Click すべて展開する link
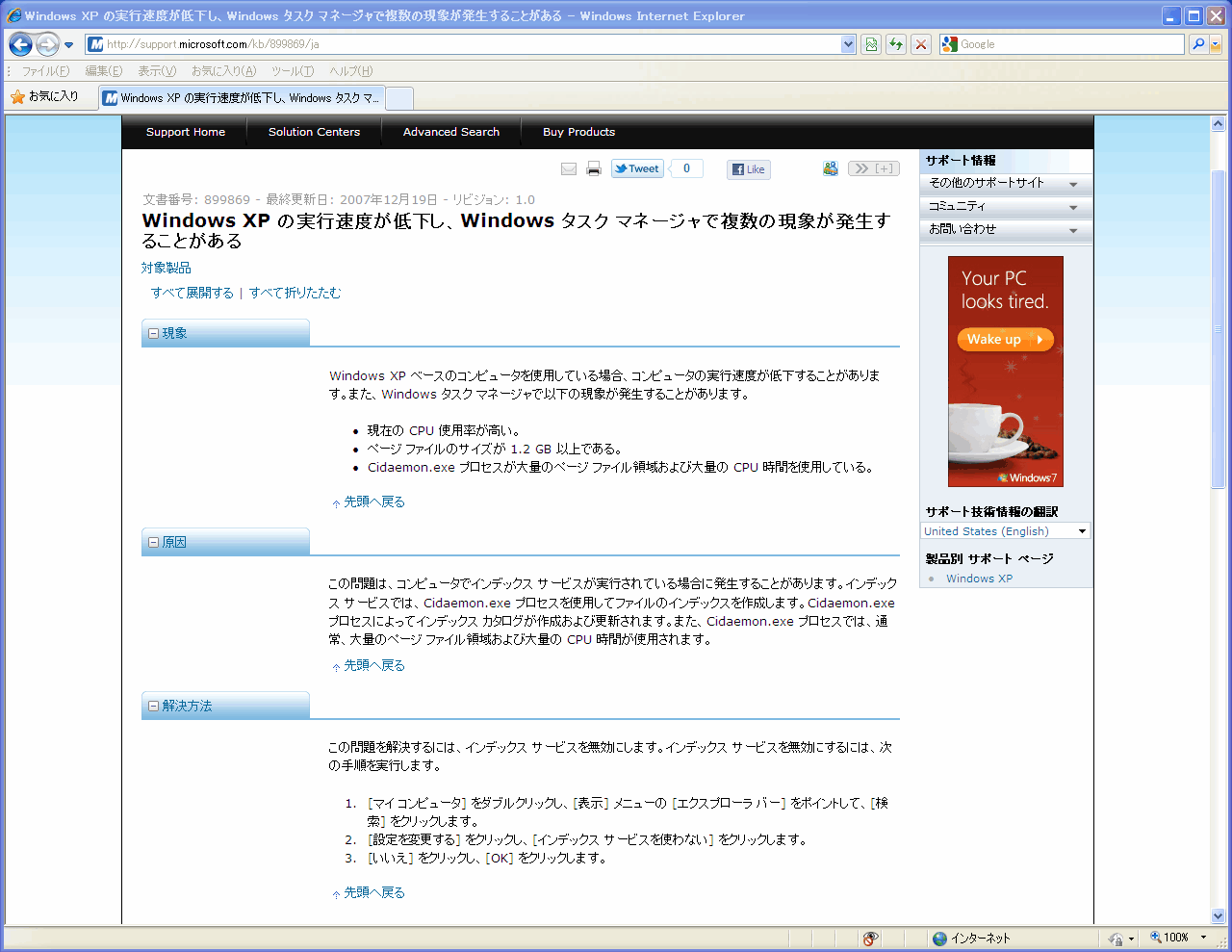Viewport: 1232px width, 952px height. (192, 293)
